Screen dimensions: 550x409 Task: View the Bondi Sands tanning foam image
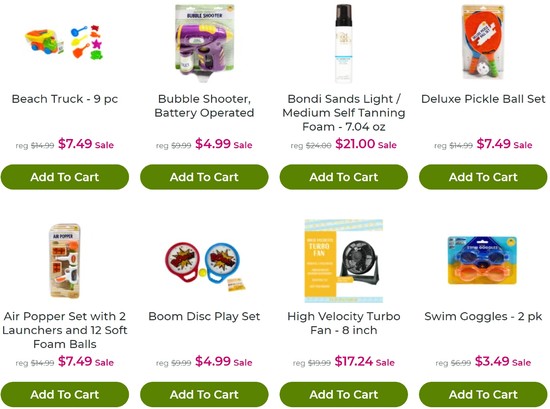[x=343, y=43]
